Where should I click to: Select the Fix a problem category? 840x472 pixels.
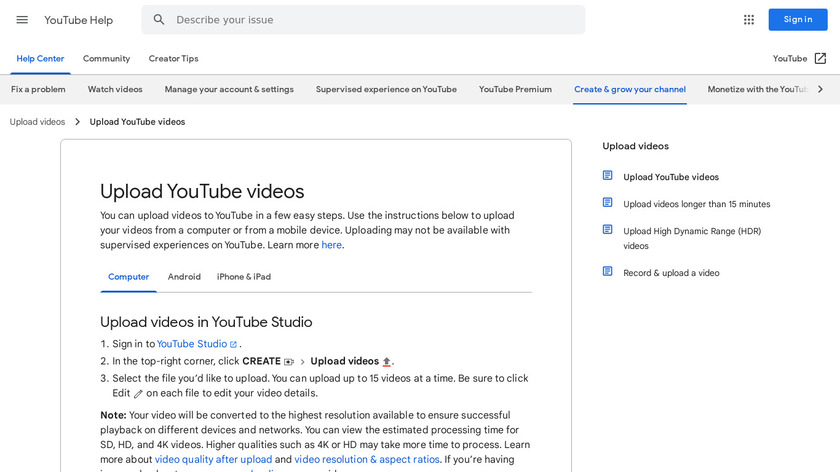[38, 89]
